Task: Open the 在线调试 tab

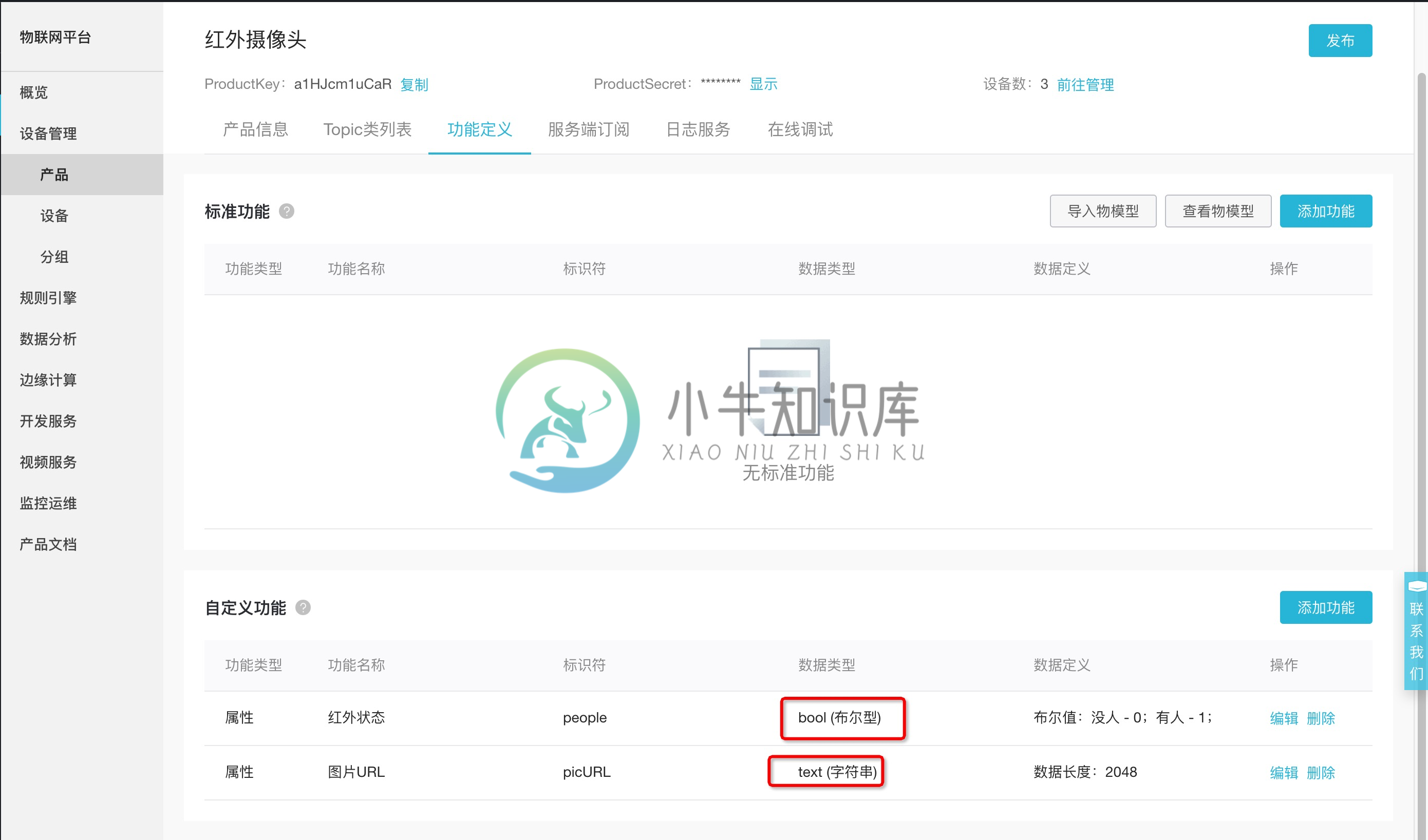Action: tap(800, 129)
